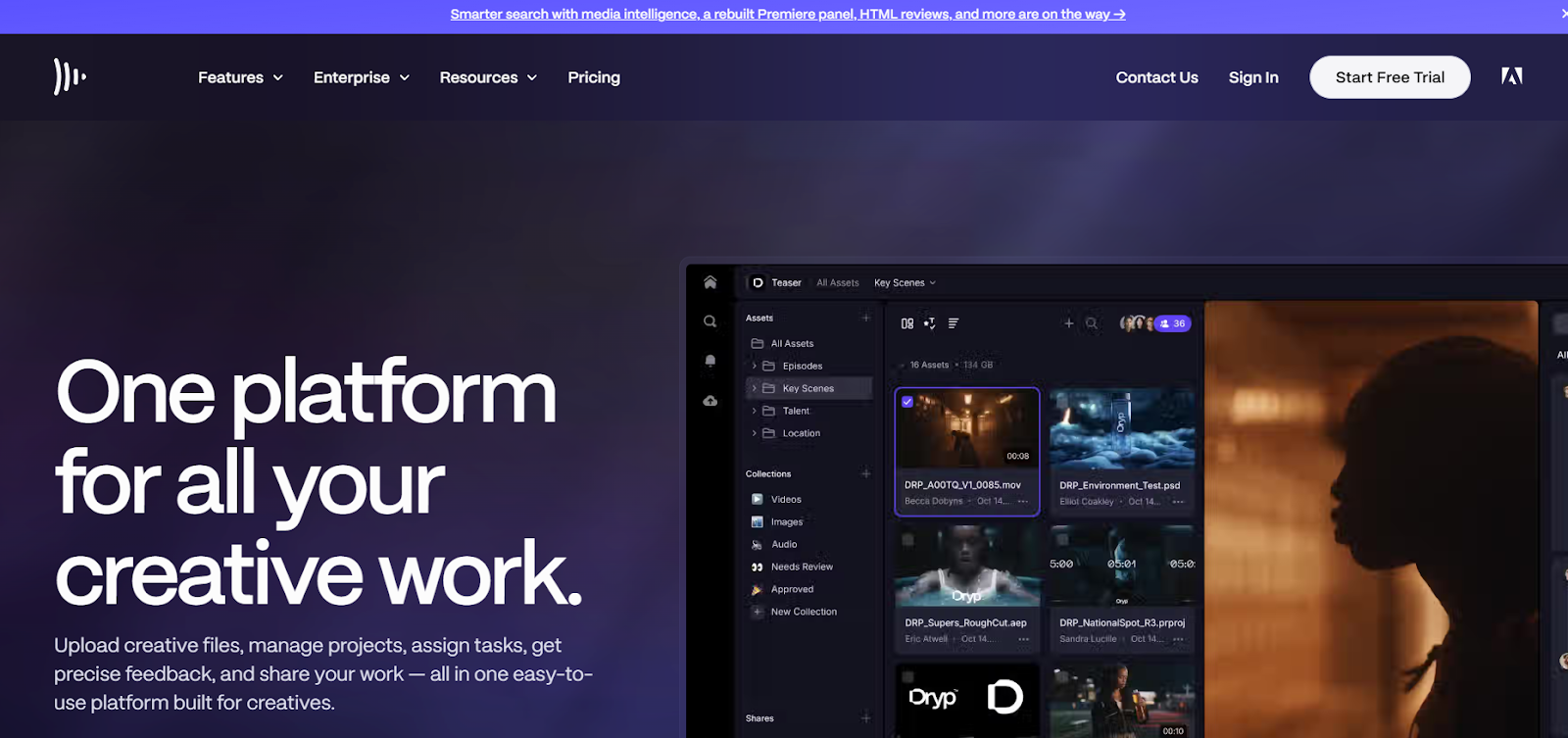1568x738 pixels.
Task: Click the Adobe logo icon
Action: (1511, 76)
